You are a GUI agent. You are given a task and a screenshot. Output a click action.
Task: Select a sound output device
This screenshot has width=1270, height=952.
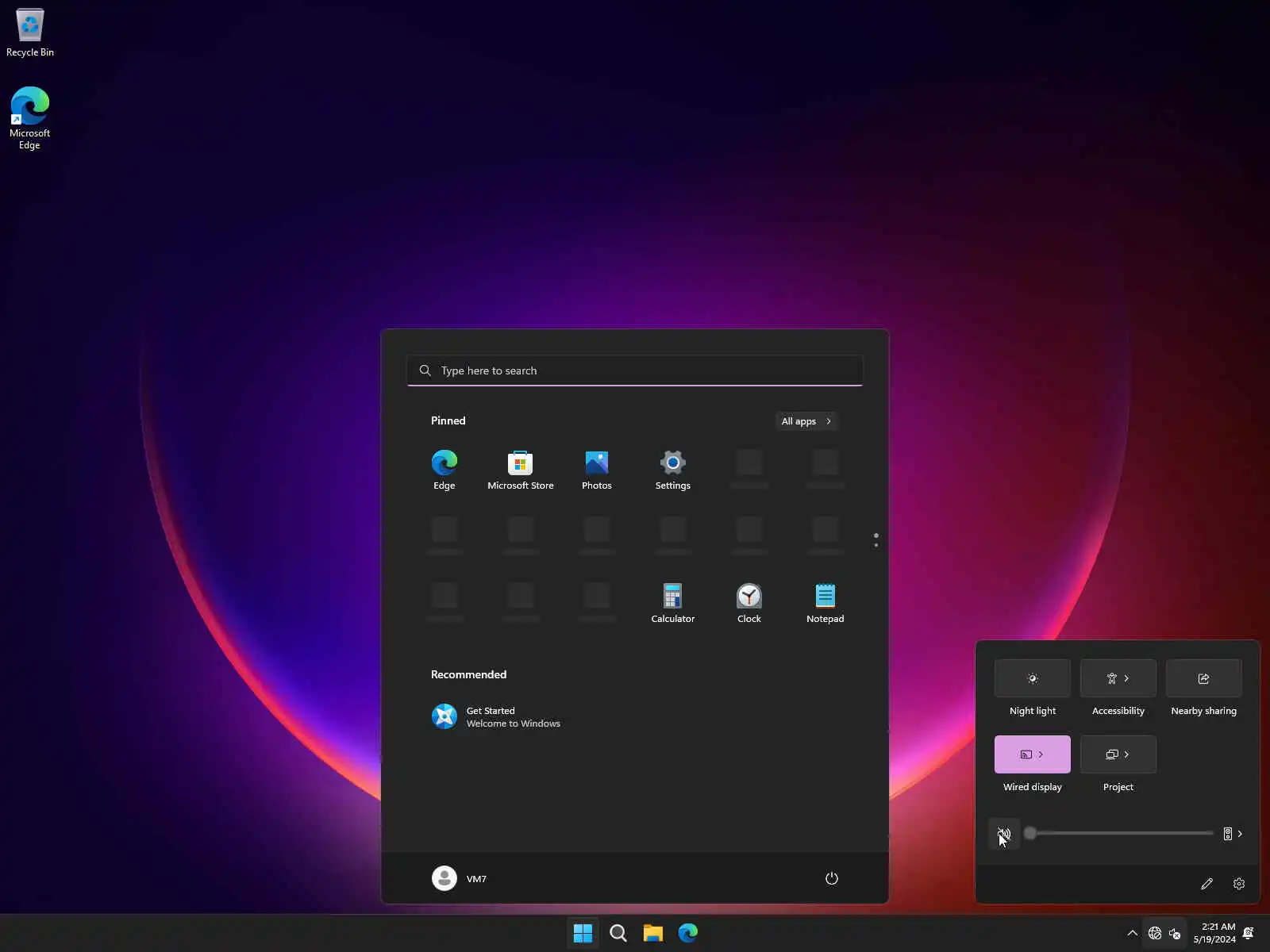coord(1233,834)
